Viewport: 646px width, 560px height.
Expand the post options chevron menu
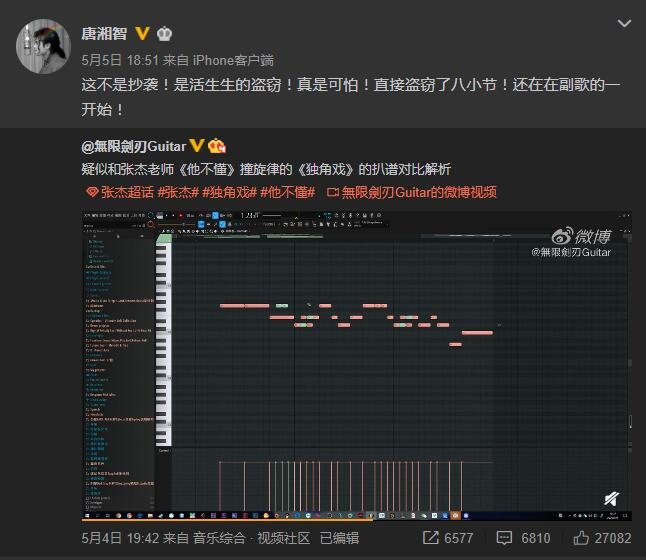(x=625, y=23)
